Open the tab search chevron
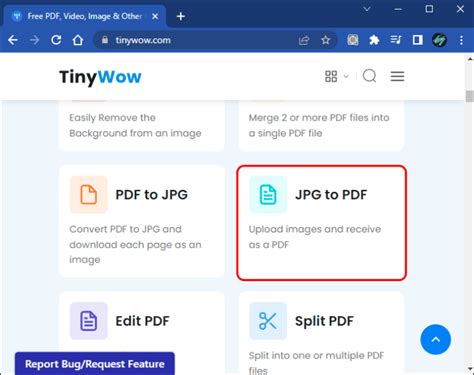This screenshot has width=474, height=375. point(367,9)
